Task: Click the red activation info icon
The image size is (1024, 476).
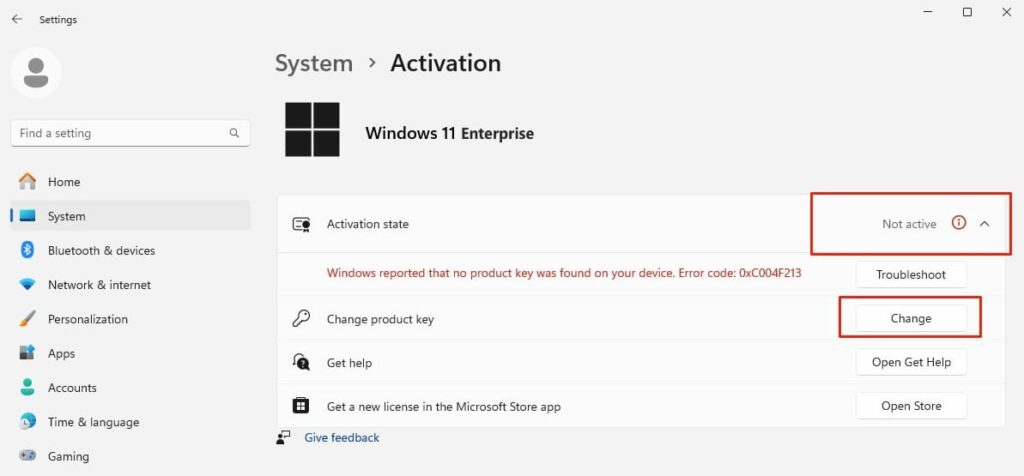Action: 959,224
